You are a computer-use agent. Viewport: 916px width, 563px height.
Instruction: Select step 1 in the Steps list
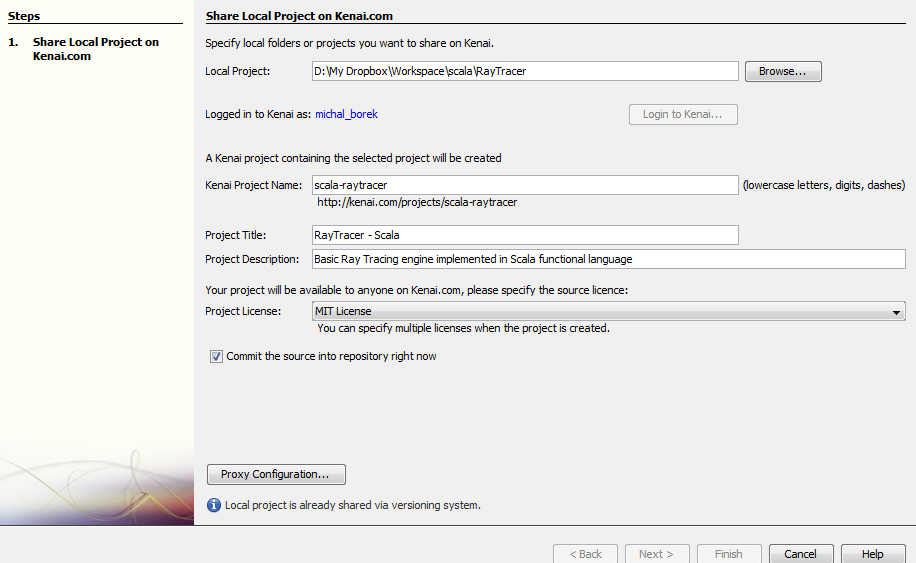coord(95,49)
